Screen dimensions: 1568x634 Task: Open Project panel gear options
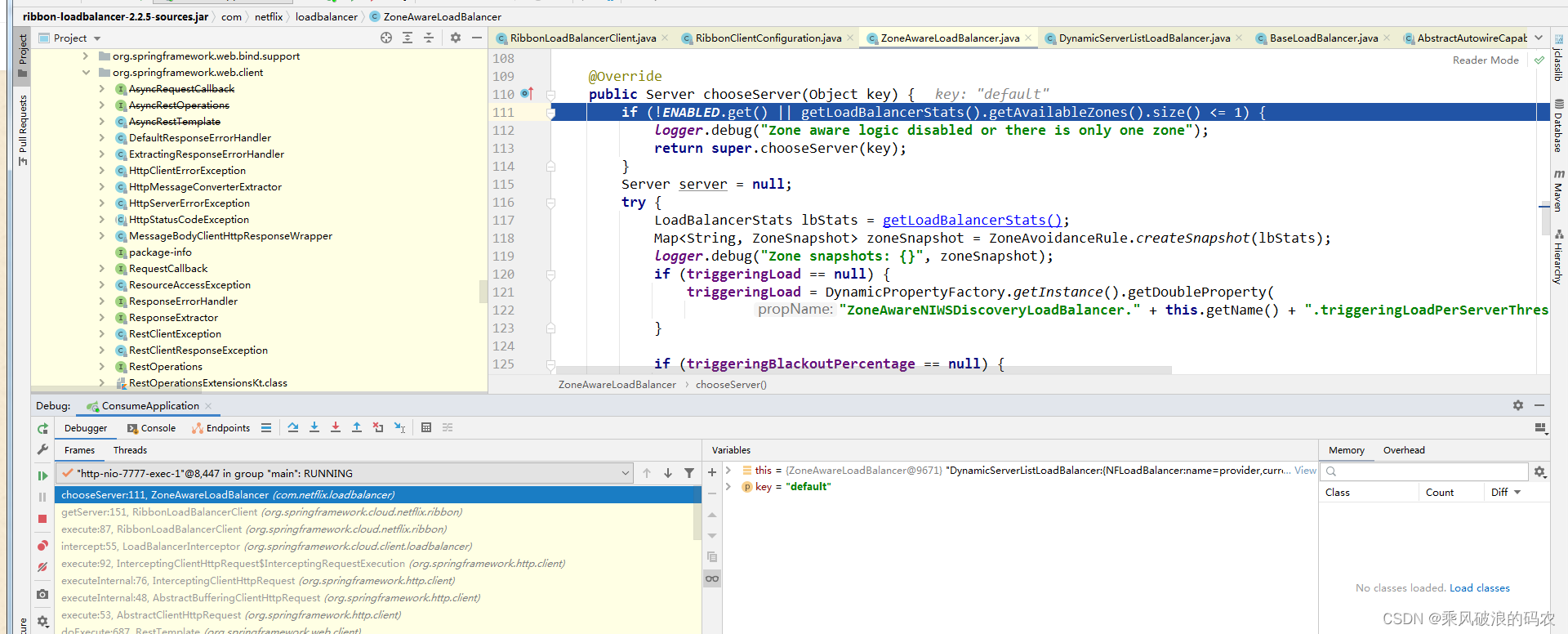pyautogui.click(x=456, y=38)
